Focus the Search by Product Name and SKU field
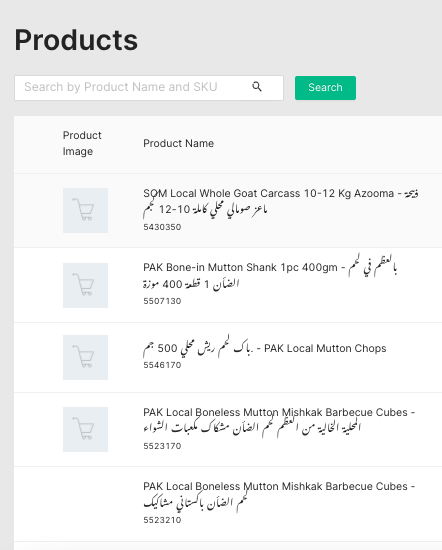442x550 pixels. pos(149,88)
